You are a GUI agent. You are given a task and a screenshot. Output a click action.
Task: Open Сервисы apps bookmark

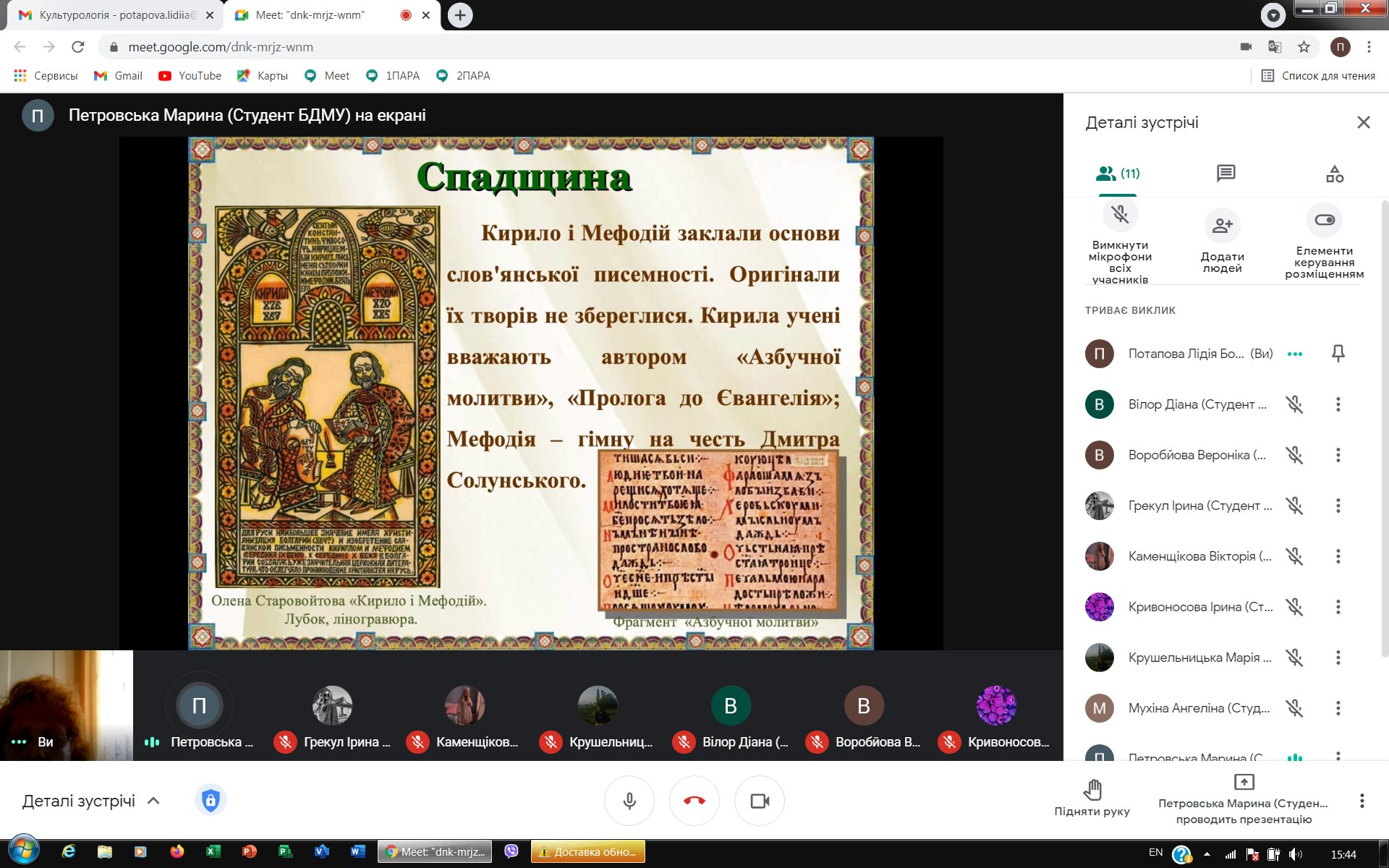[x=46, y=76]
